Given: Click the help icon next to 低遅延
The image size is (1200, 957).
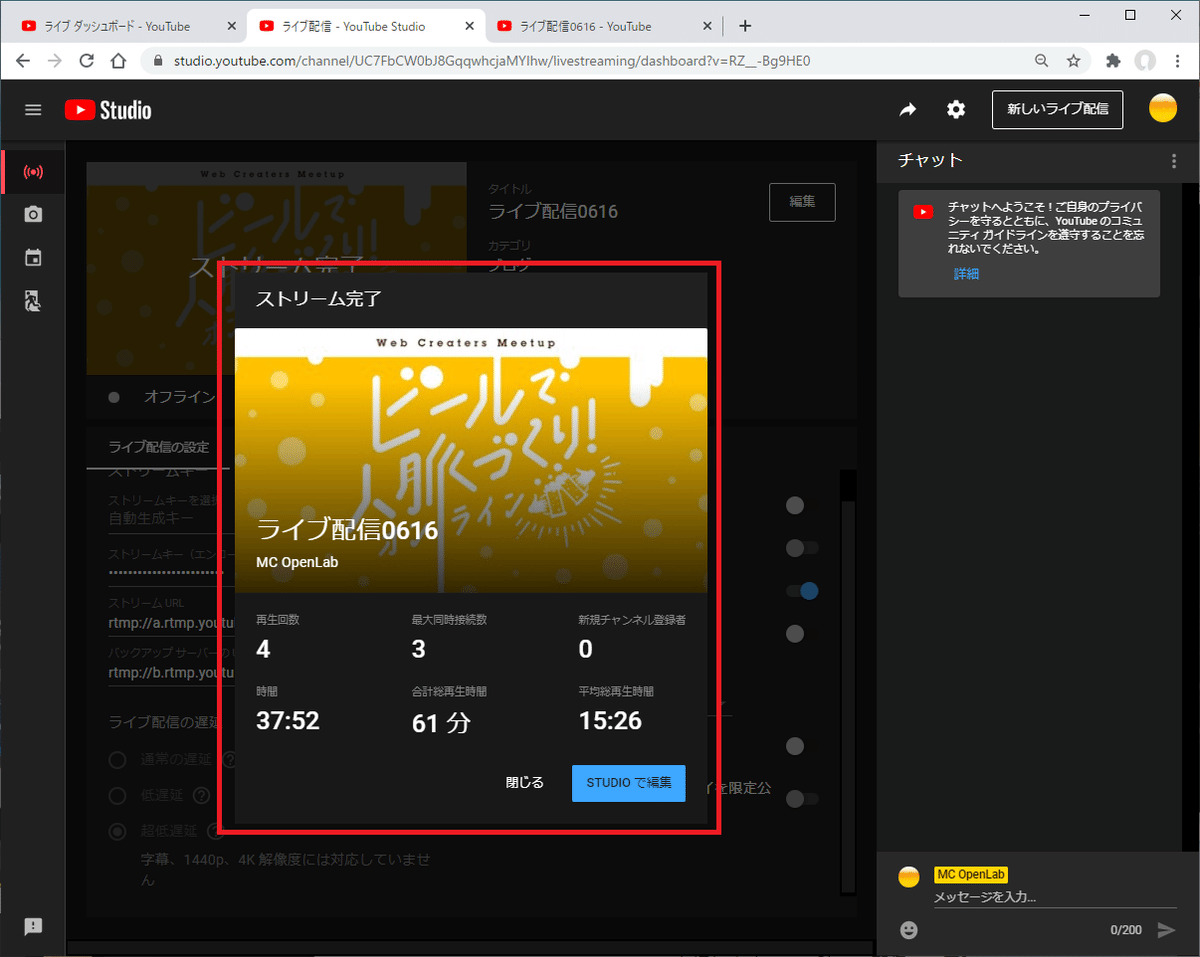Looking at the screenshot, I should click(x=201, y=796).
